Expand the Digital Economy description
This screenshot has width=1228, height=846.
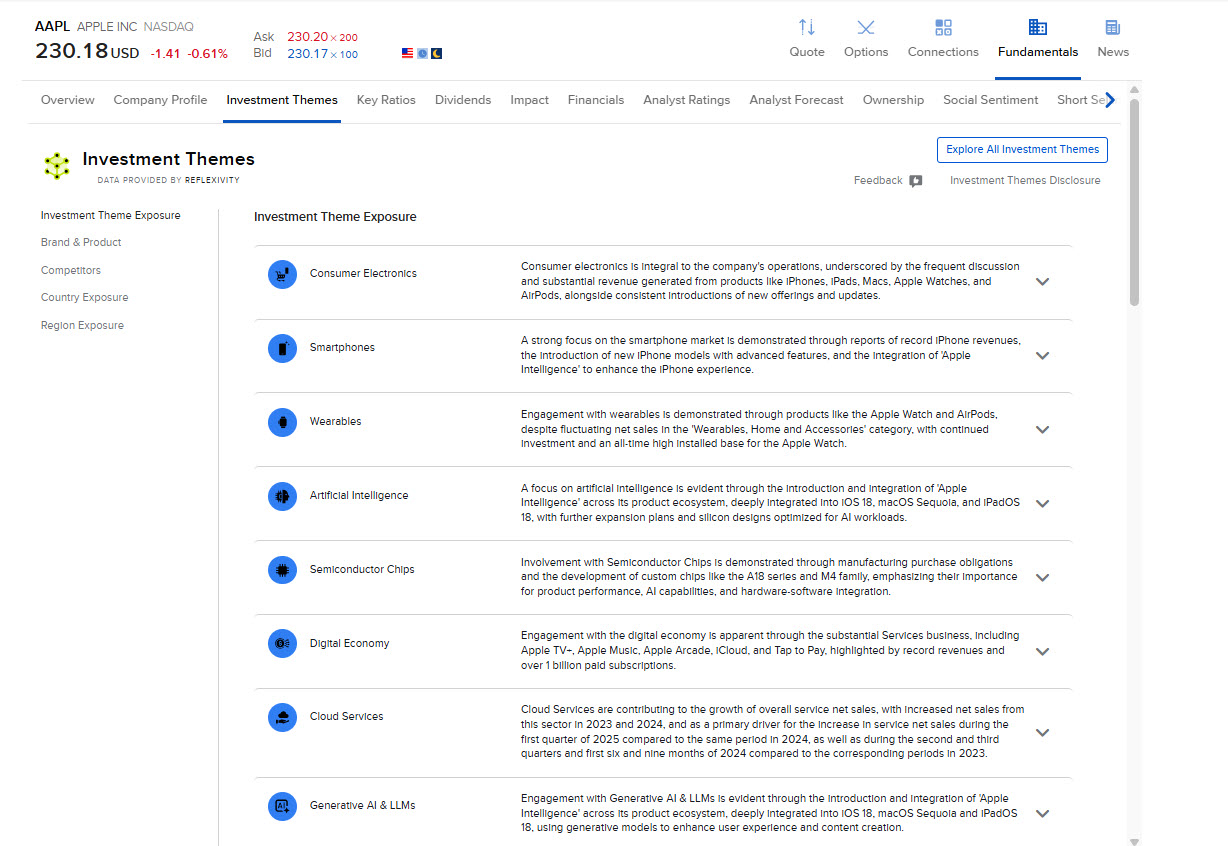pyautogui.click(x=1042, y=652)
